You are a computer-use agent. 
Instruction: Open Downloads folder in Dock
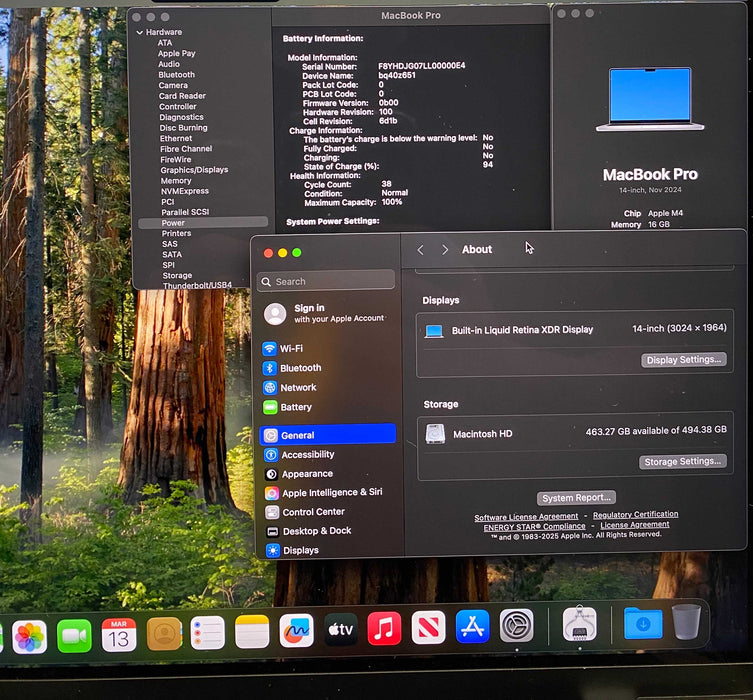pos(643,623)
